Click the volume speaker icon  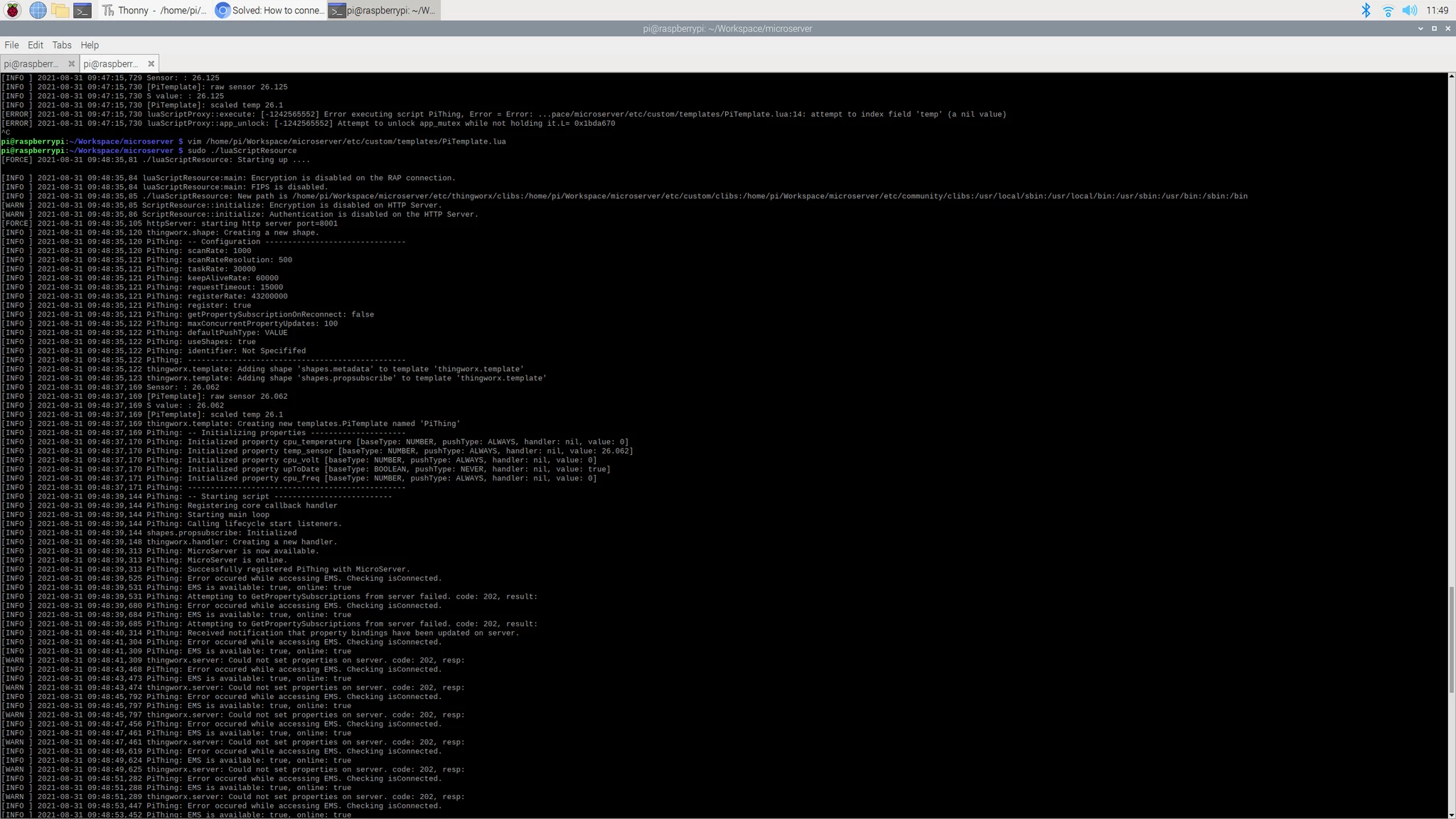click(x=1409, y=10)
